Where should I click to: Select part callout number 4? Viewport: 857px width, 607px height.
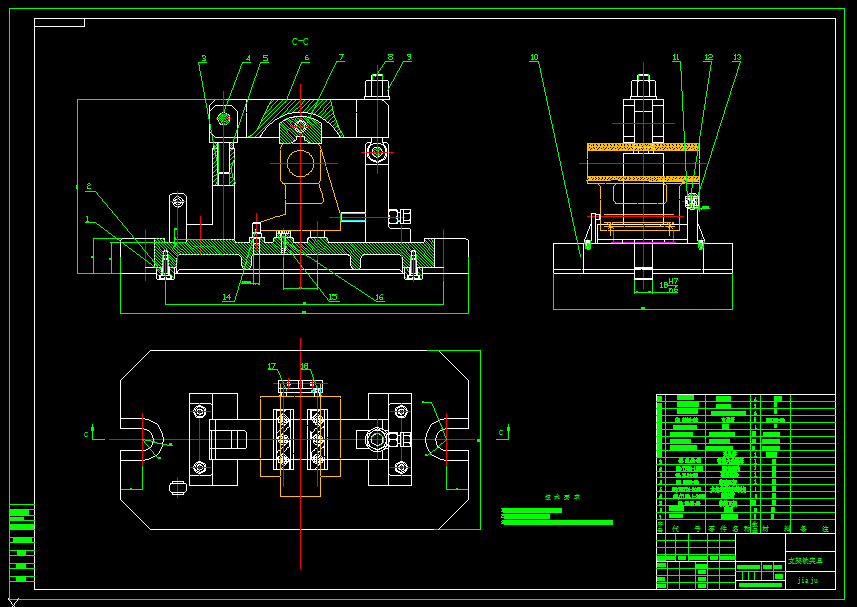pos(248,58)
